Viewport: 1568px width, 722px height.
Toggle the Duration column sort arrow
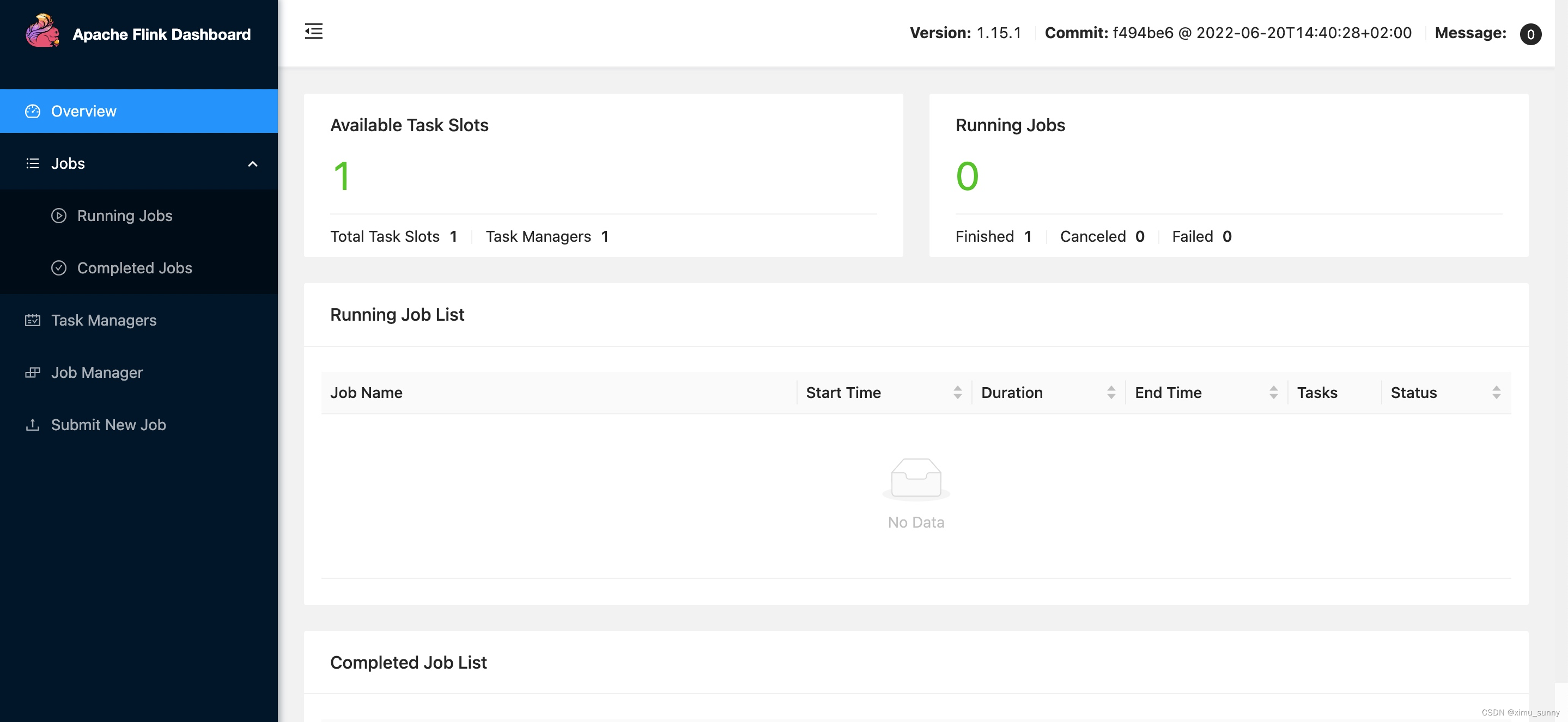[1111, 391]
